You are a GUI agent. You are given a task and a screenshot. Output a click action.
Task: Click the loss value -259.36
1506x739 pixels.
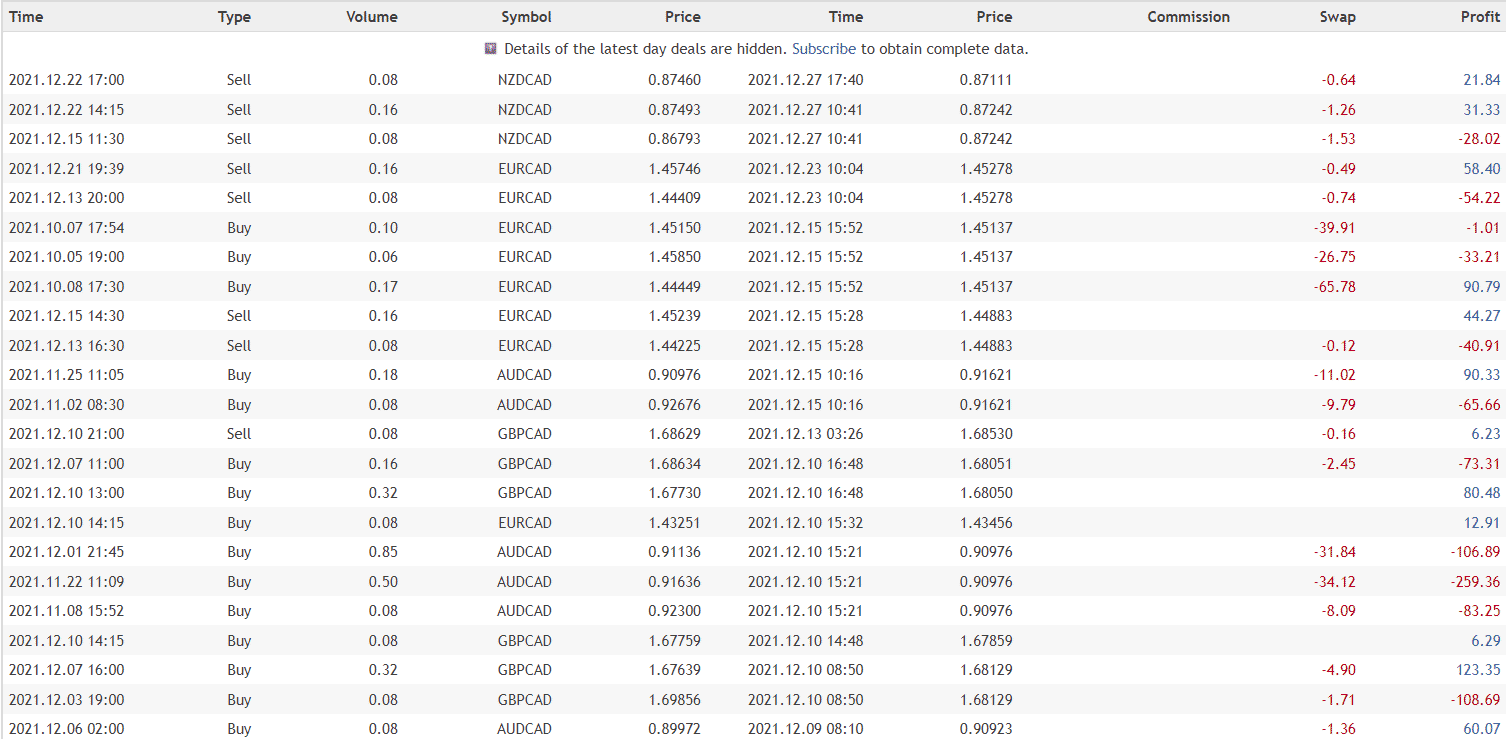(1473, 582)
